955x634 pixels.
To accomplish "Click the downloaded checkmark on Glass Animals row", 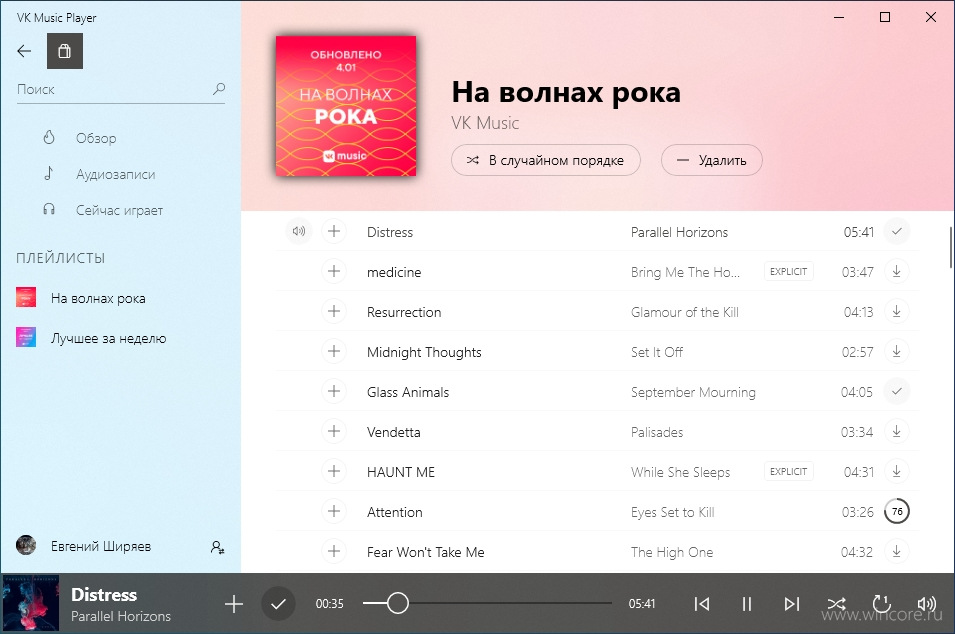I will point(897,391).
